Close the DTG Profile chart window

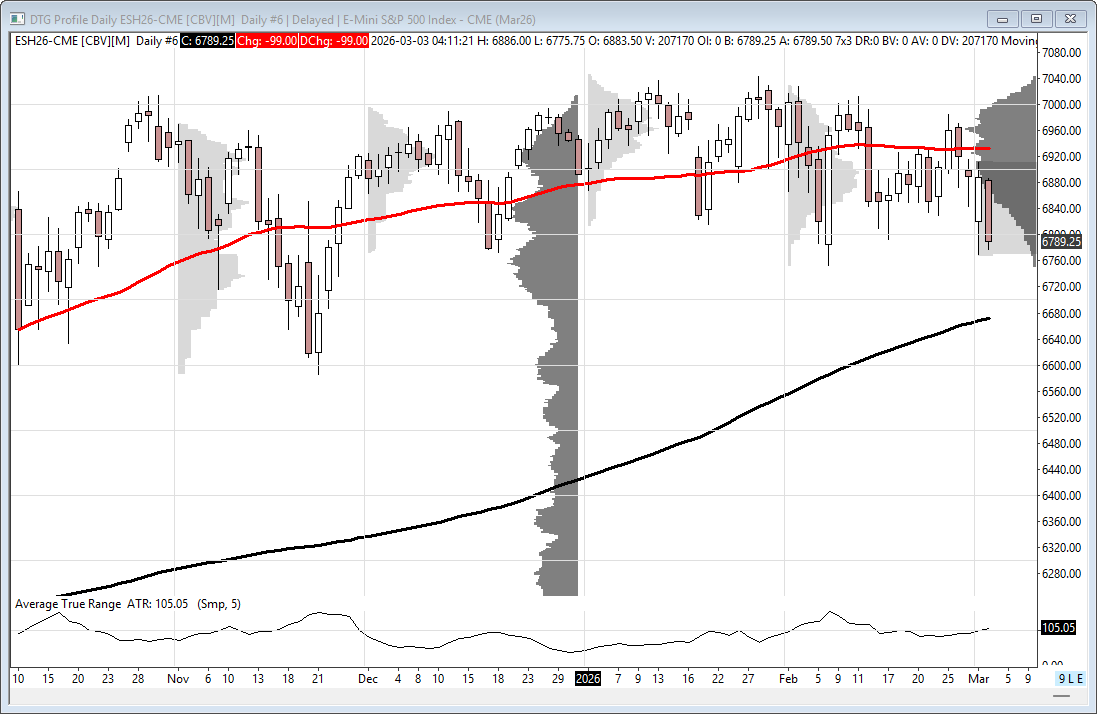click(1069, 18)
